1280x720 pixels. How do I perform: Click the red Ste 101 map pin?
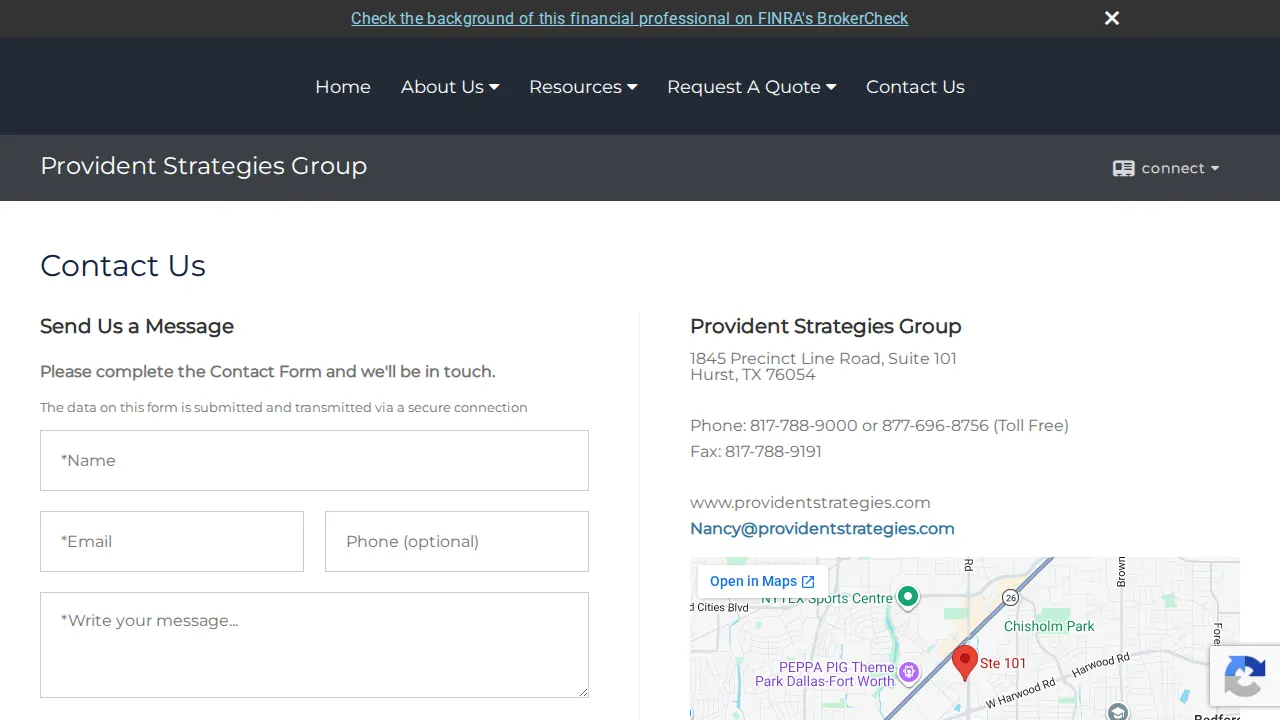[964, 663]
